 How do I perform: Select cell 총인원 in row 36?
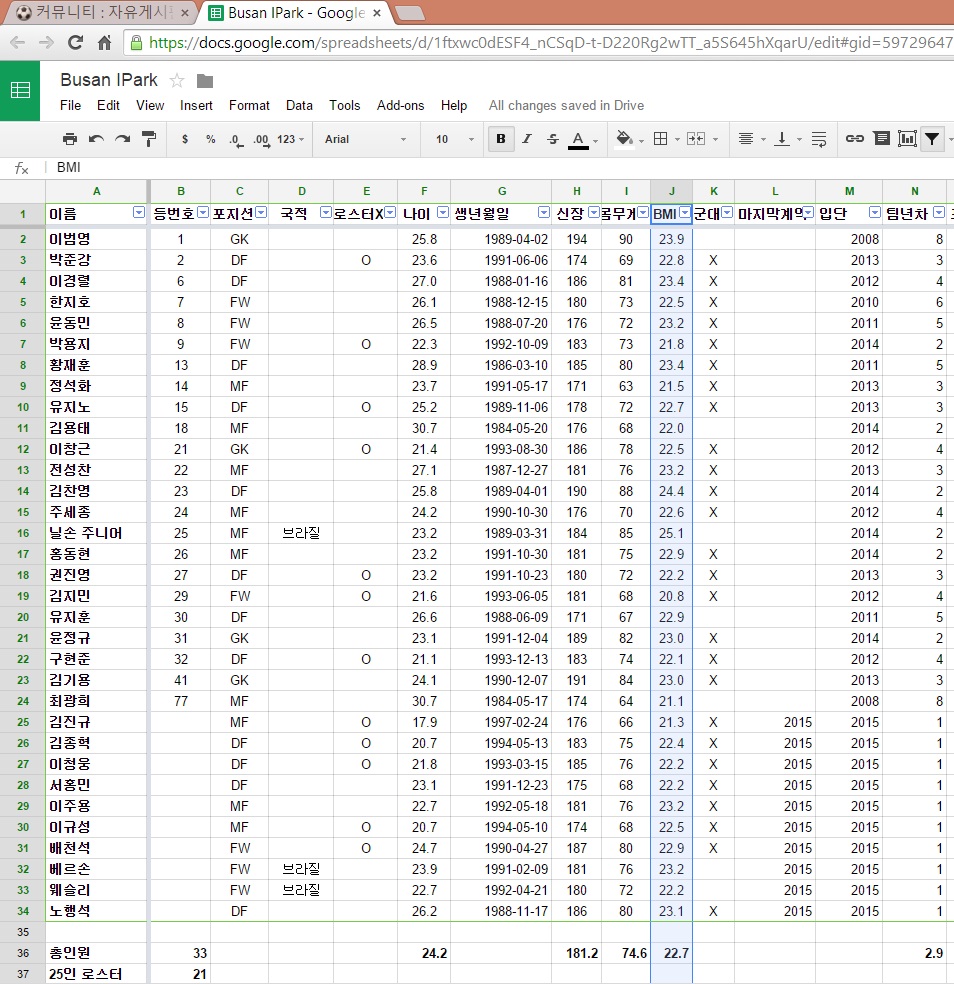coord(97,953)
